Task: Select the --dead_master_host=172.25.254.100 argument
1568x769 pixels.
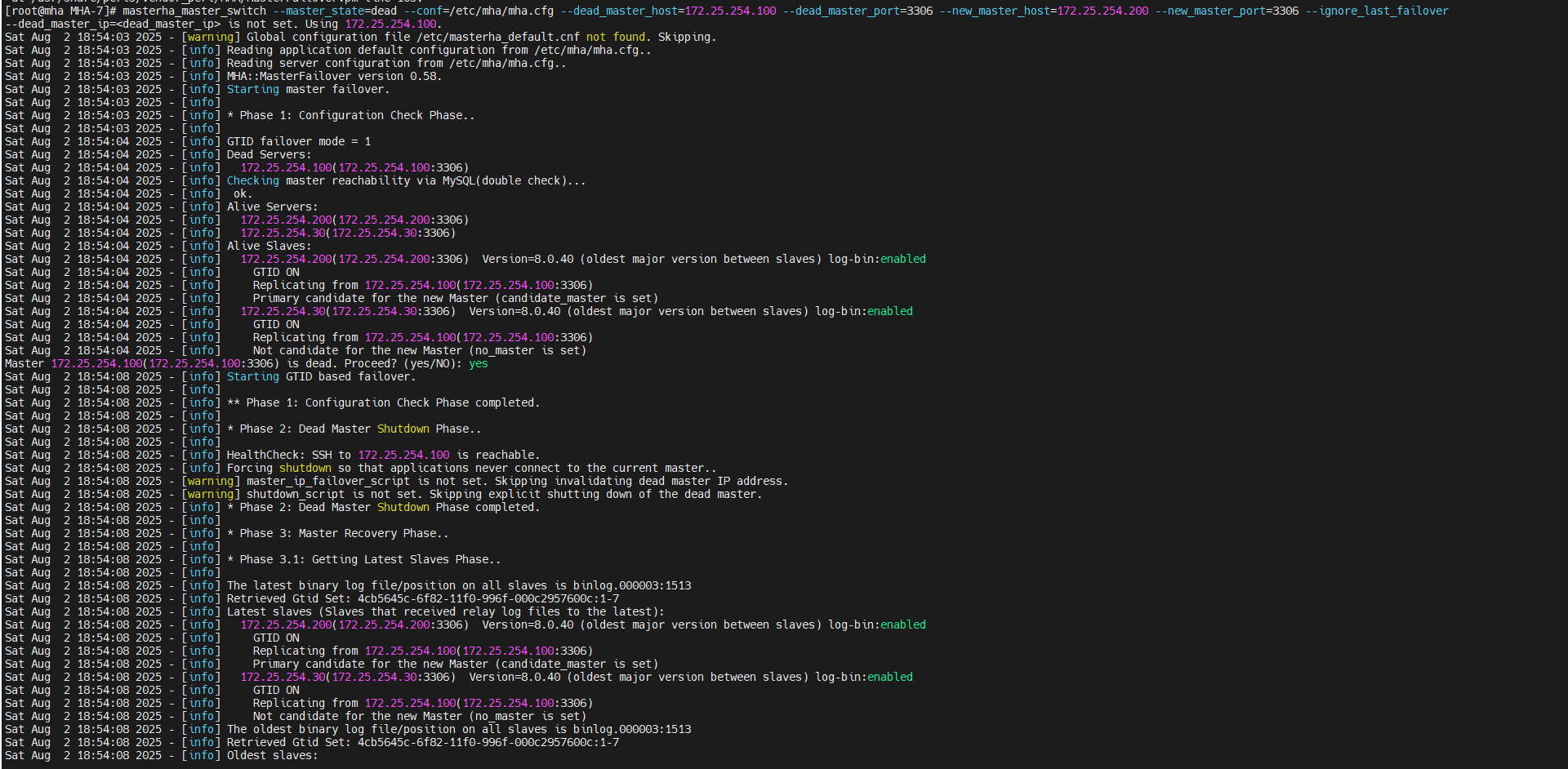Action: pyautogui.click(x=668, y=11)
